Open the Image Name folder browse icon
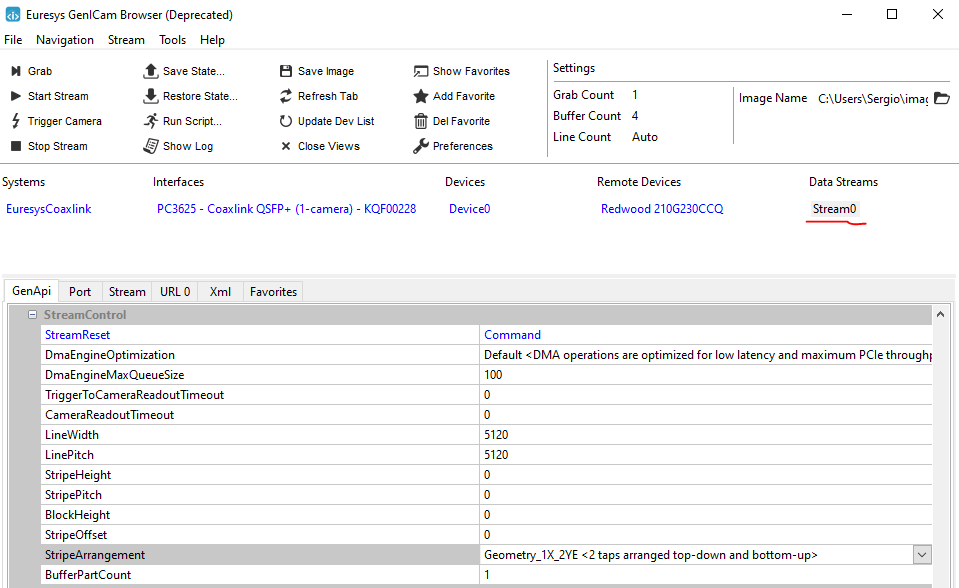The height and width of the screenshot is (588, 959). 942,99
